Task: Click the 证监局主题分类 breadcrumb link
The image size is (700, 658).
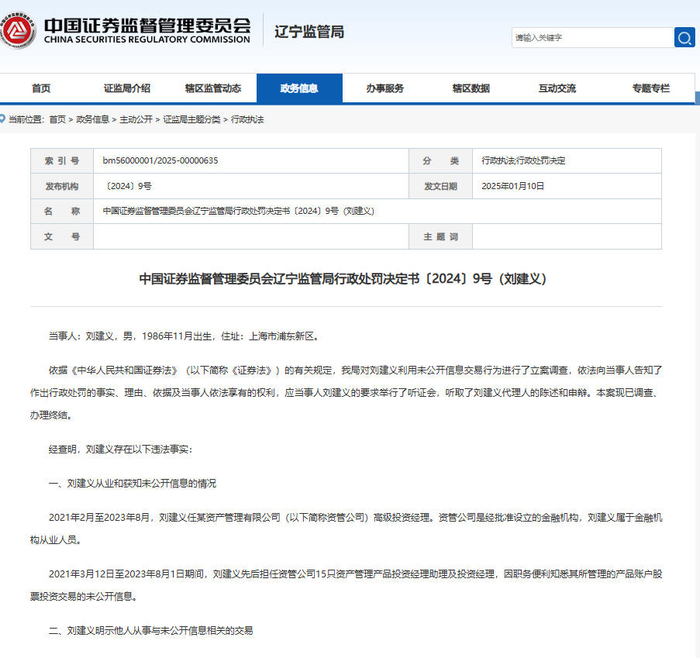Action: [x=192, y=119]
